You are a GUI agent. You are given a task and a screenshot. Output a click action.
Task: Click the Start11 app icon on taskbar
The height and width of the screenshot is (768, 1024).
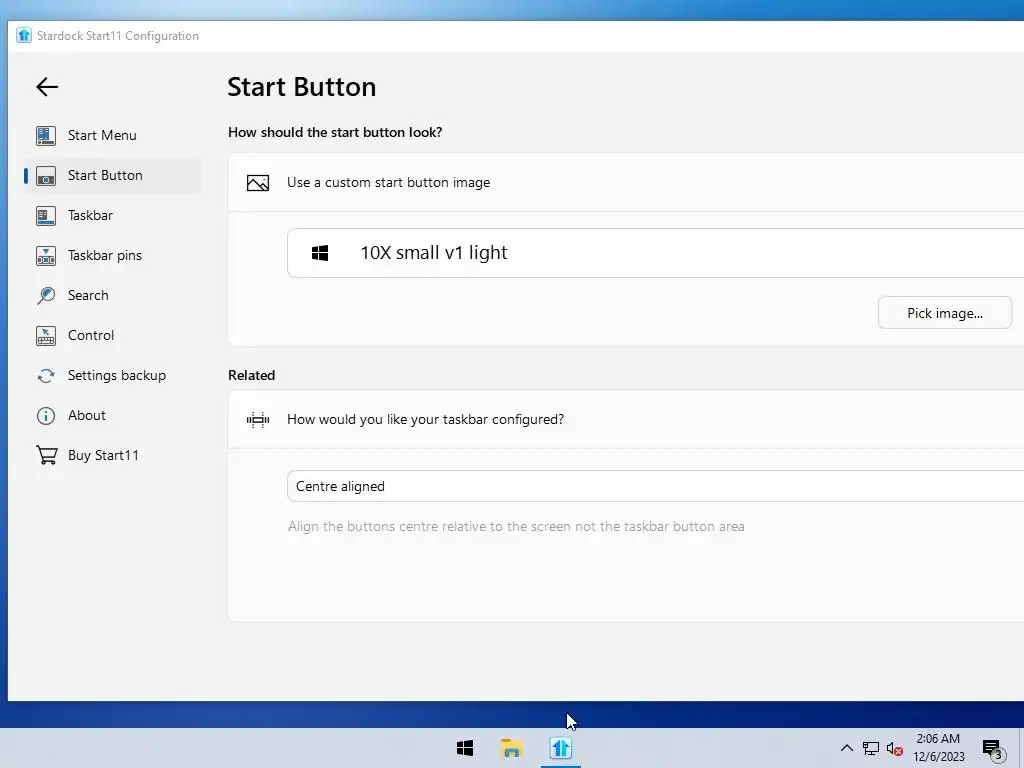561,748
